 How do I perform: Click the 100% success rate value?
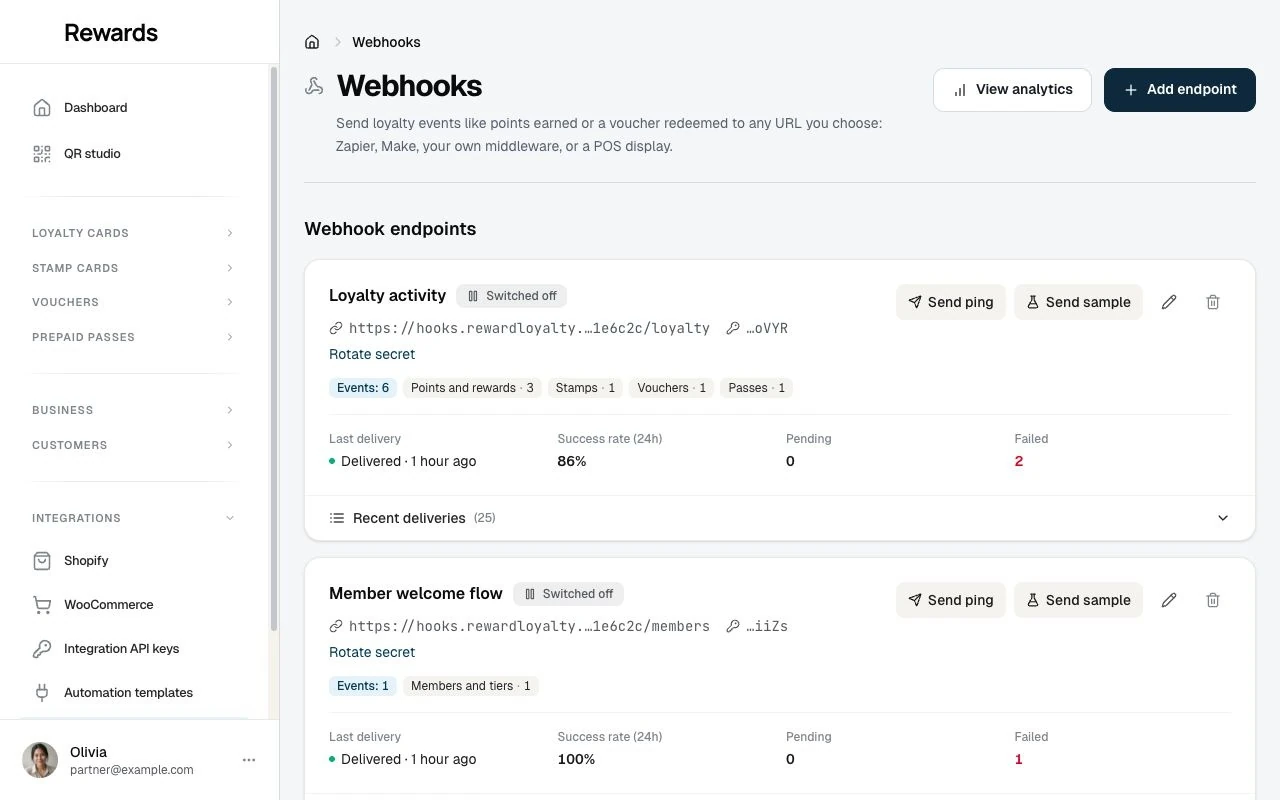(x=576, y=759)
